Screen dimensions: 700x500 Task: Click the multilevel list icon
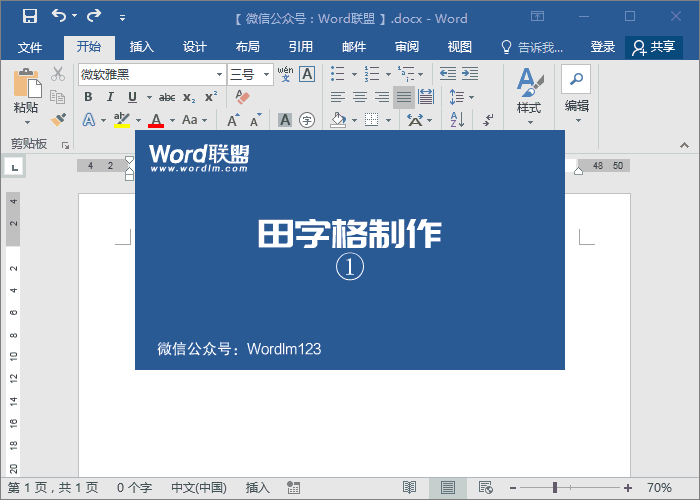(x=406, y=74)
